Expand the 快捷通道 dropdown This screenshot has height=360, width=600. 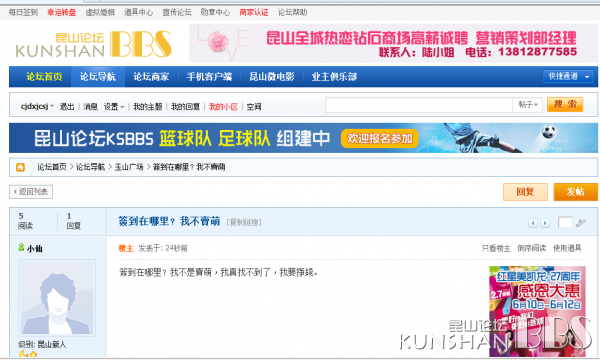pyautogui.click(x=568, y=77)
